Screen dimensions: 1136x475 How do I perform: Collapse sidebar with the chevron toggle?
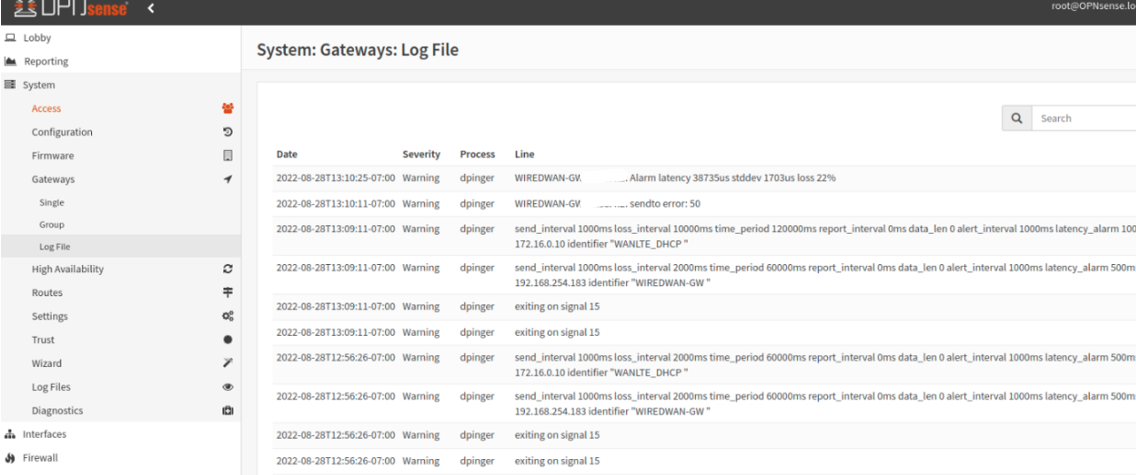pyautogui.click(x=151, y=9)
